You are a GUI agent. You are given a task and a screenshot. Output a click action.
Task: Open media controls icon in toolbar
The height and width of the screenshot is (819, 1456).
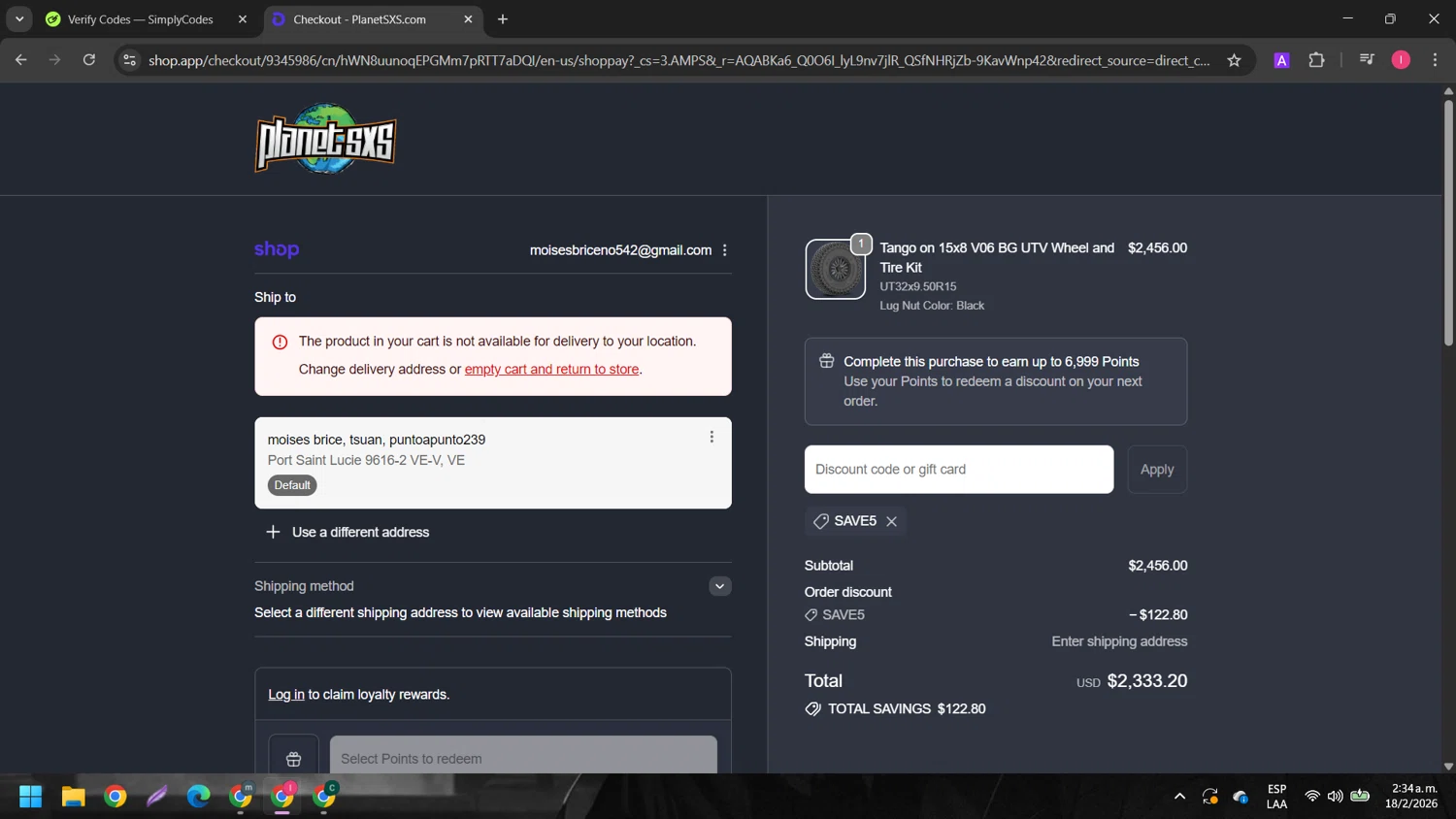1367,60
